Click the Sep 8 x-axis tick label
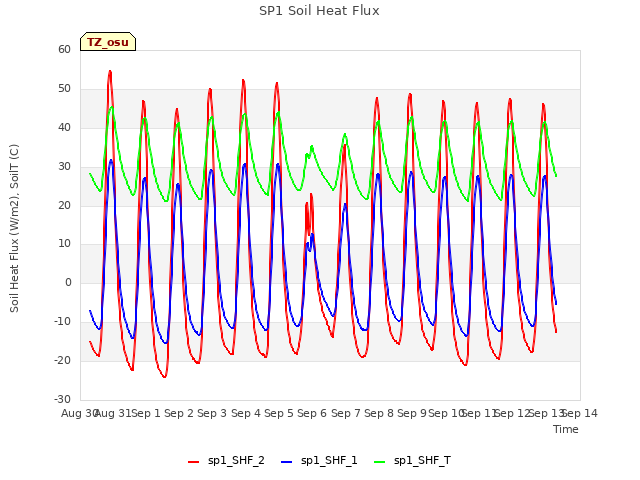 (x=379, y=413)
